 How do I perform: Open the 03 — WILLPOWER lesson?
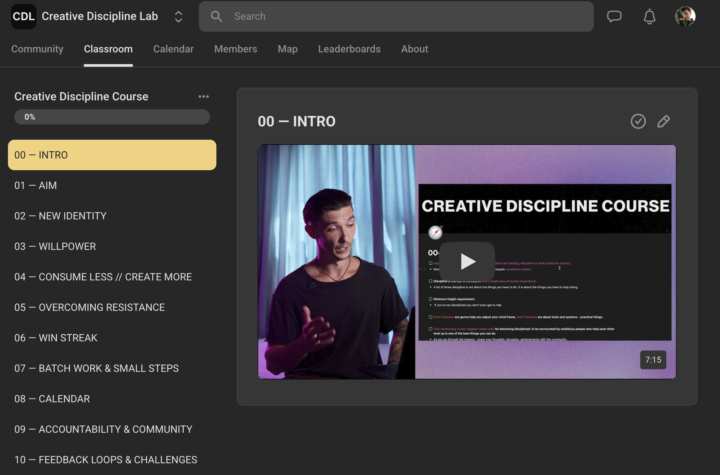54,247
